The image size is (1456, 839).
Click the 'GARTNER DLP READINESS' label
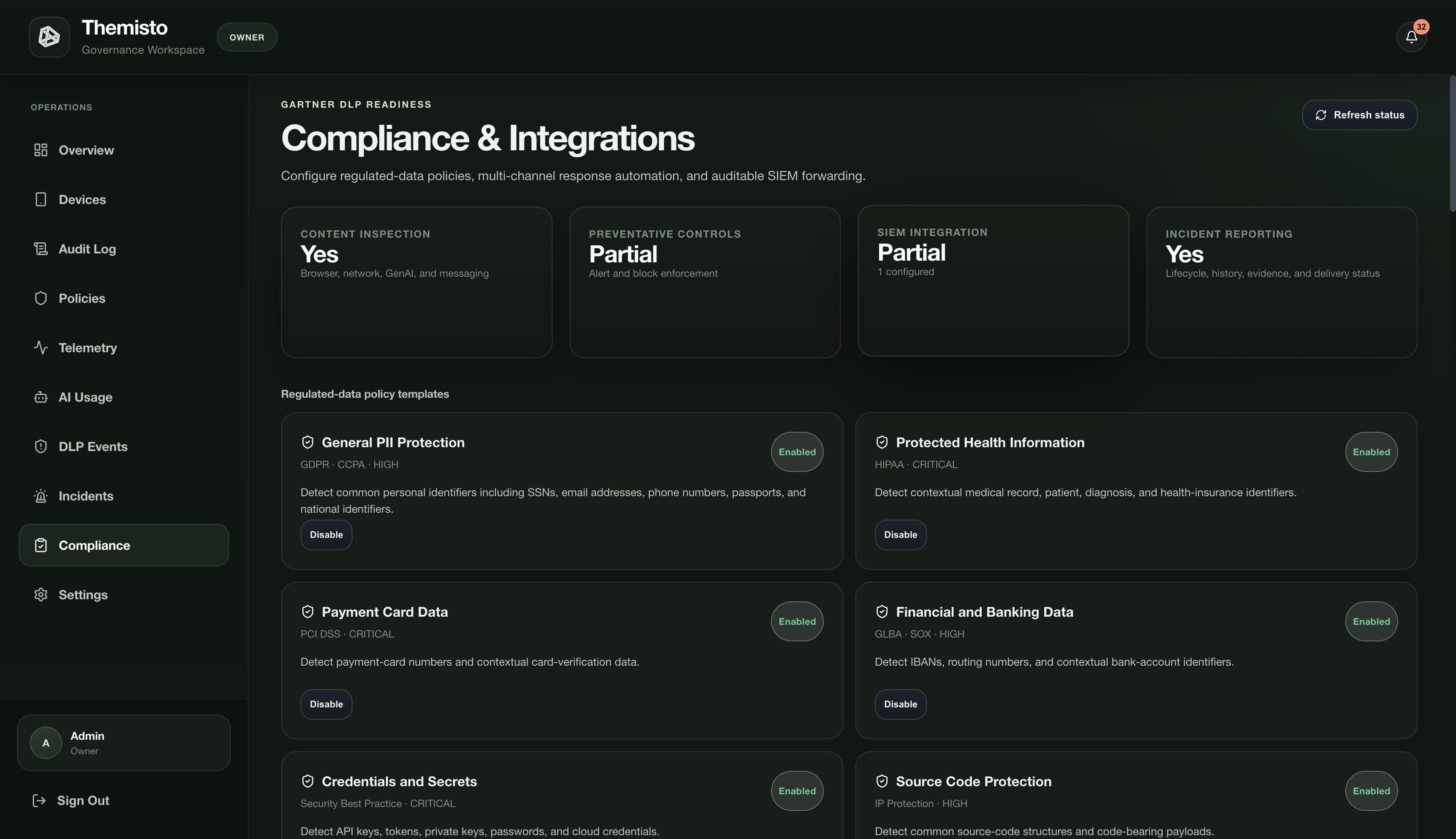click(356, 104)
